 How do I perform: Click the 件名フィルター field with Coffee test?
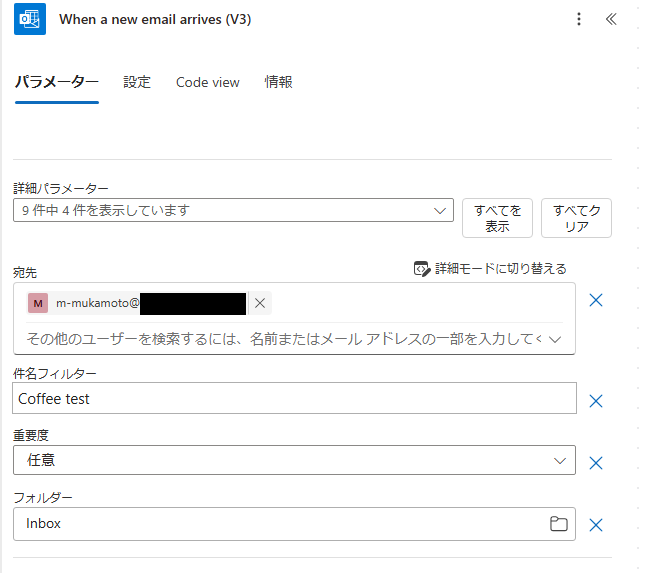tap(294, 398)
